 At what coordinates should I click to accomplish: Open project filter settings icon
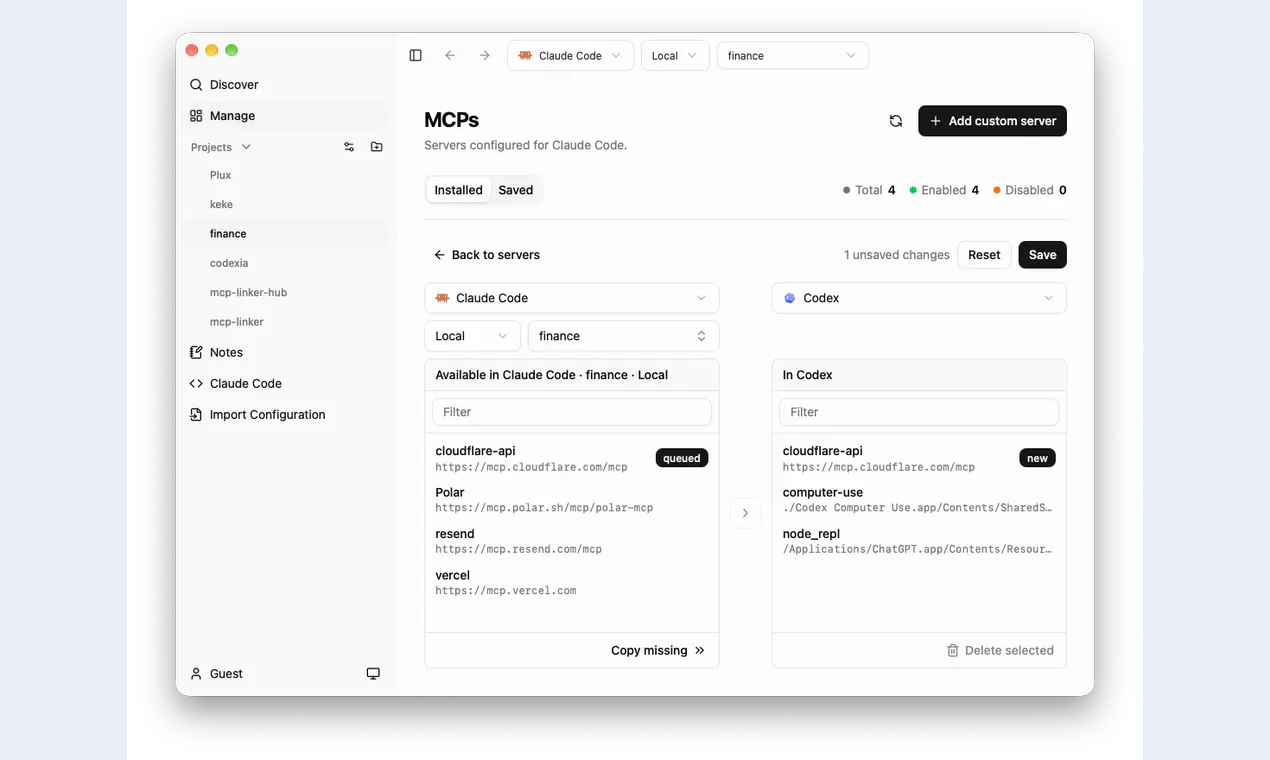tap(349, 147)
